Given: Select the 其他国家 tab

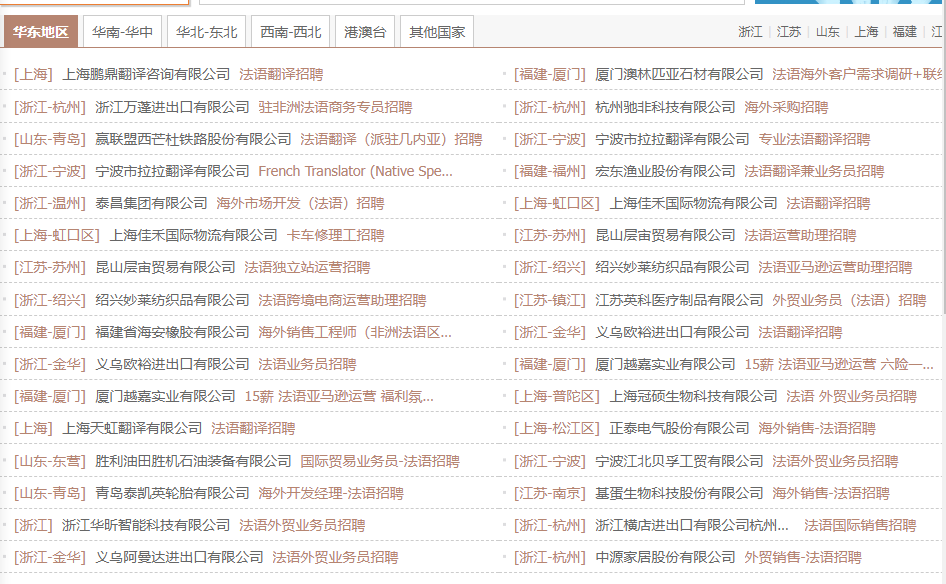Looking at the screenshot, I should tap(437, 32).
